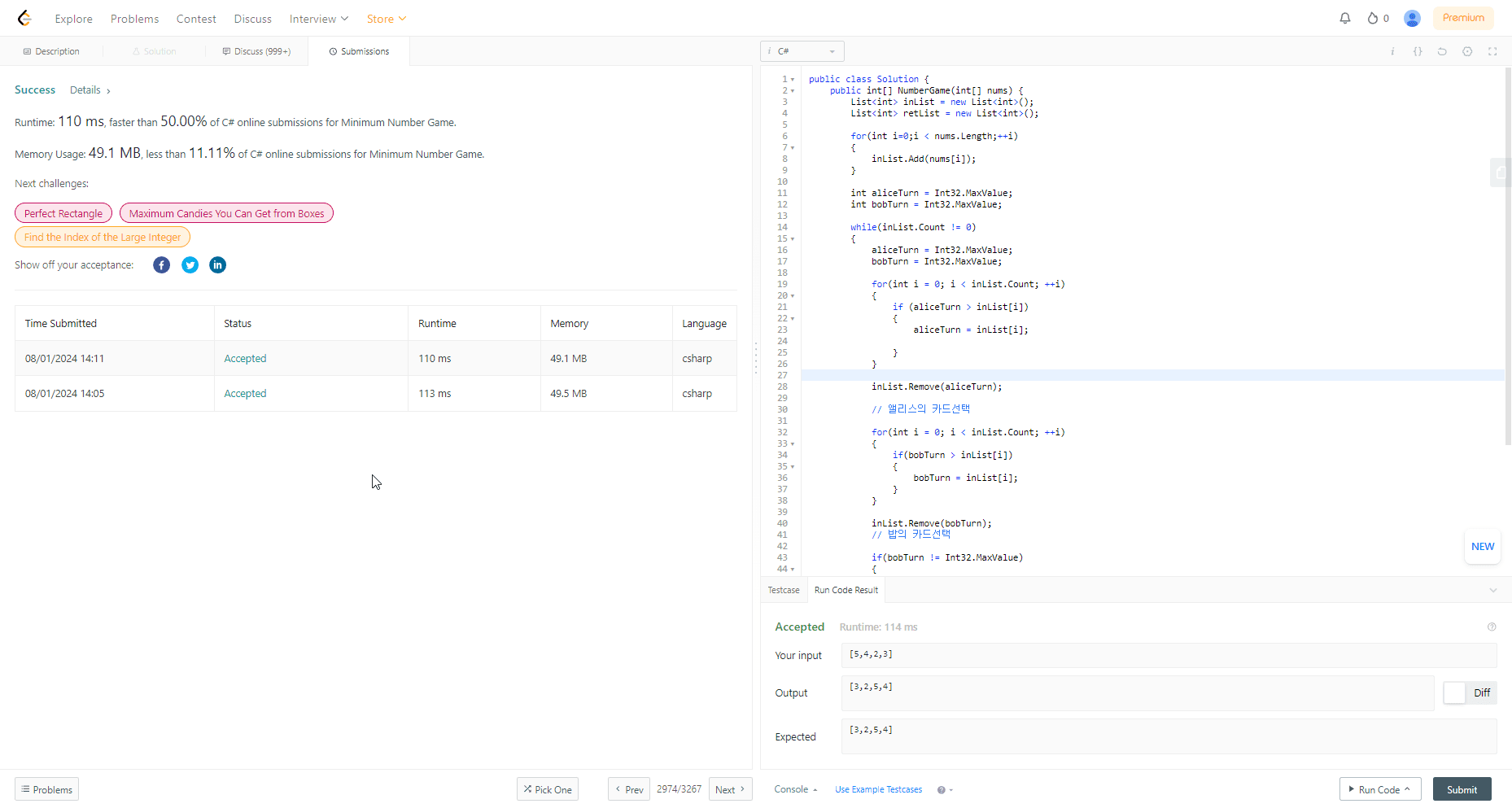The width and height of the screenshot is (1512, 808).
Task: Open submission Details link
Action: tap(90, 90)
